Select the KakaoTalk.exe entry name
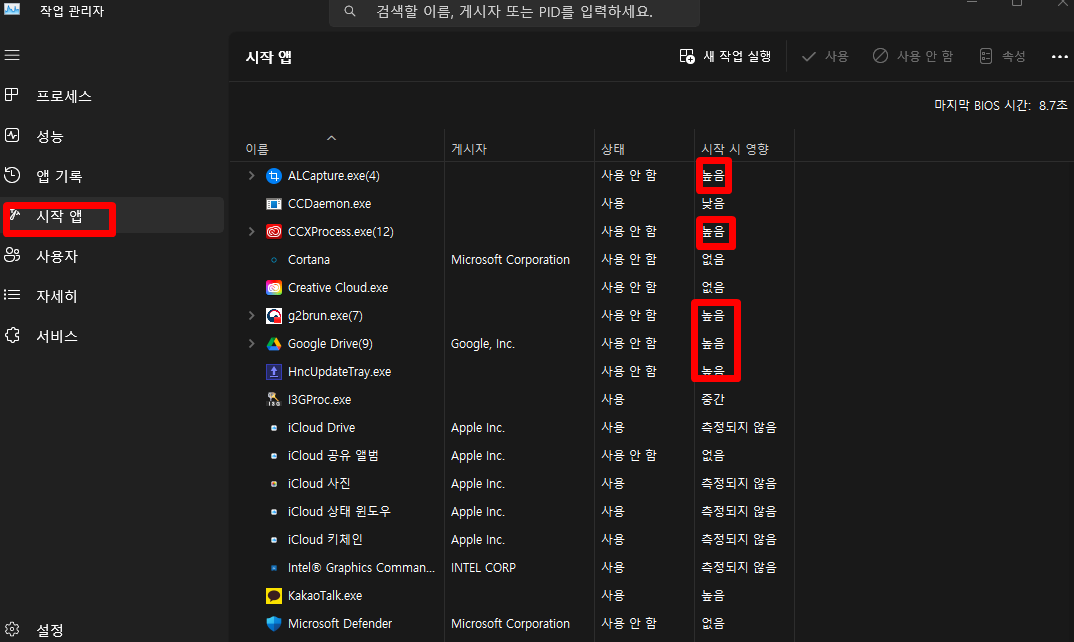This screenshot has height=642, width=1074. (x=325, y=596)
